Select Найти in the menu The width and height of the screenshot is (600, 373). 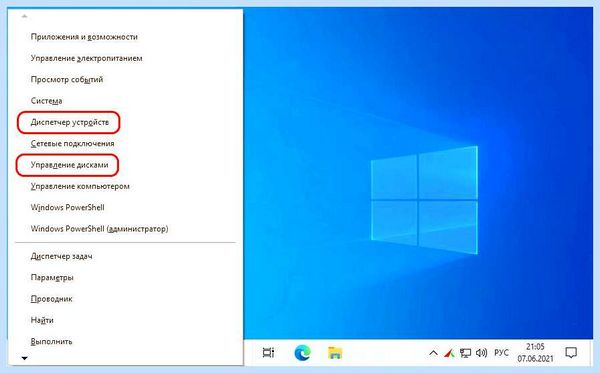(x=42, y=320)
